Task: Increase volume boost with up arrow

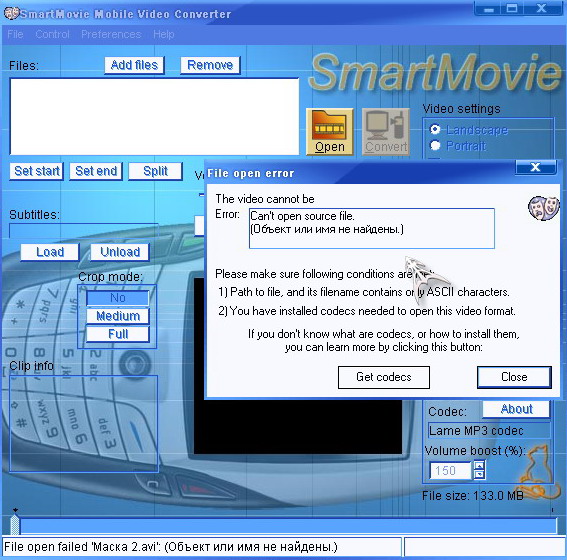Action: pos(479,465)
